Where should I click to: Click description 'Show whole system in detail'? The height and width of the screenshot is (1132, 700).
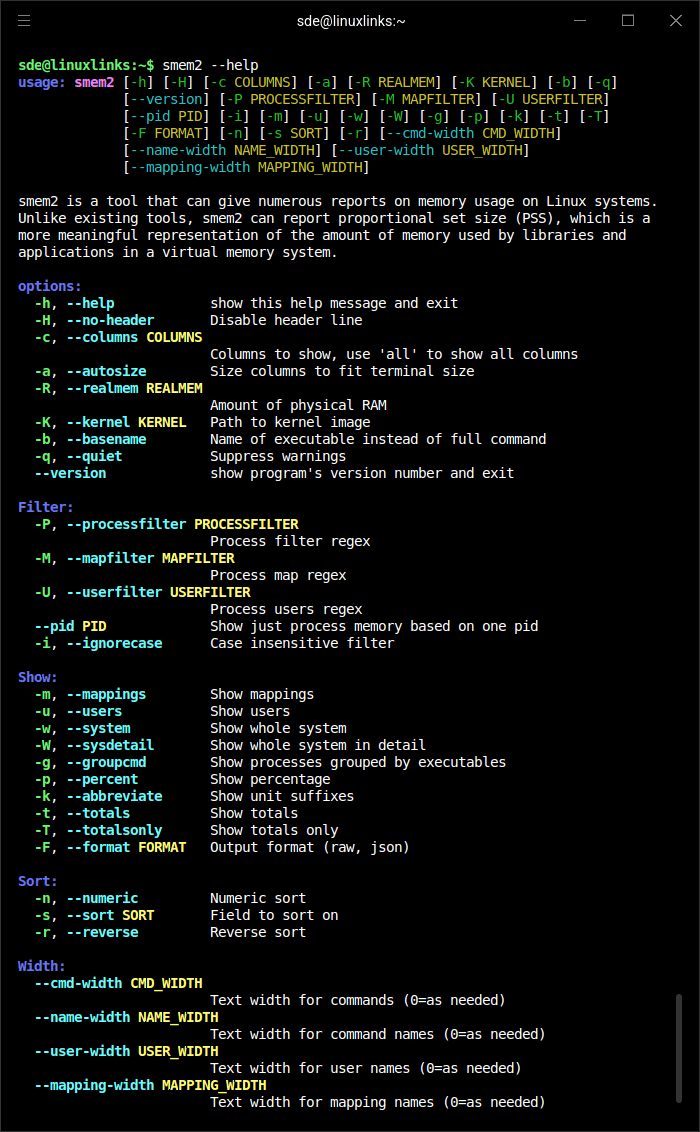point(318,745)
